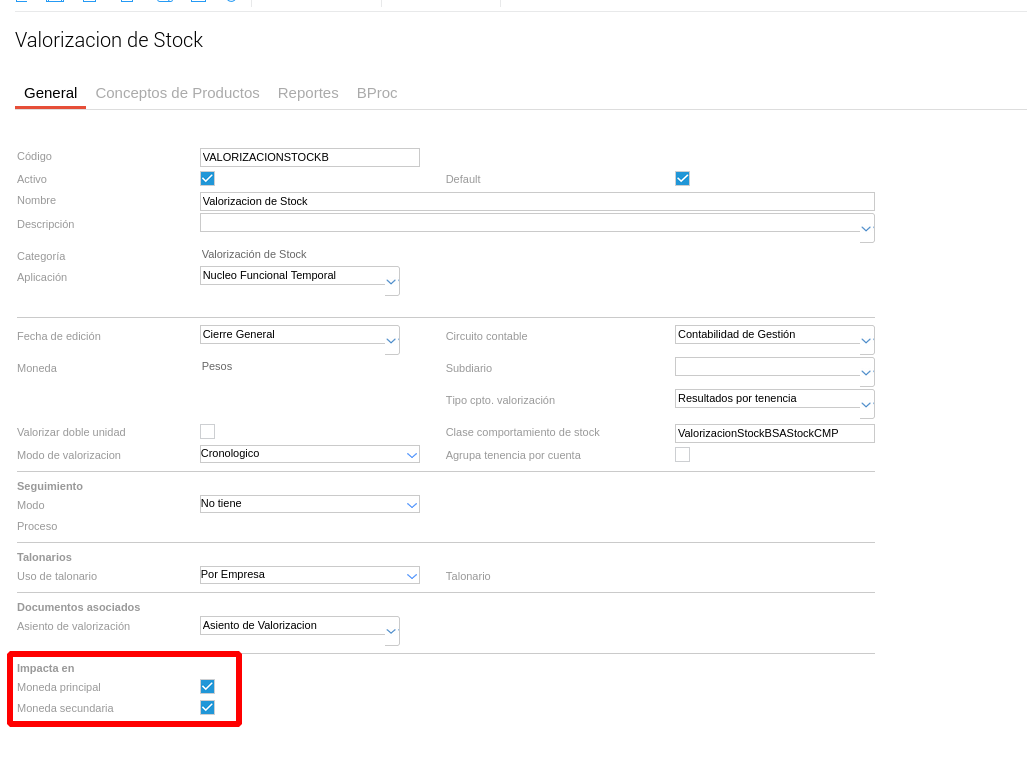Expand the Fecha de edición dropdown
This screenshot has width=1027, height=757.
click(391, 341)
